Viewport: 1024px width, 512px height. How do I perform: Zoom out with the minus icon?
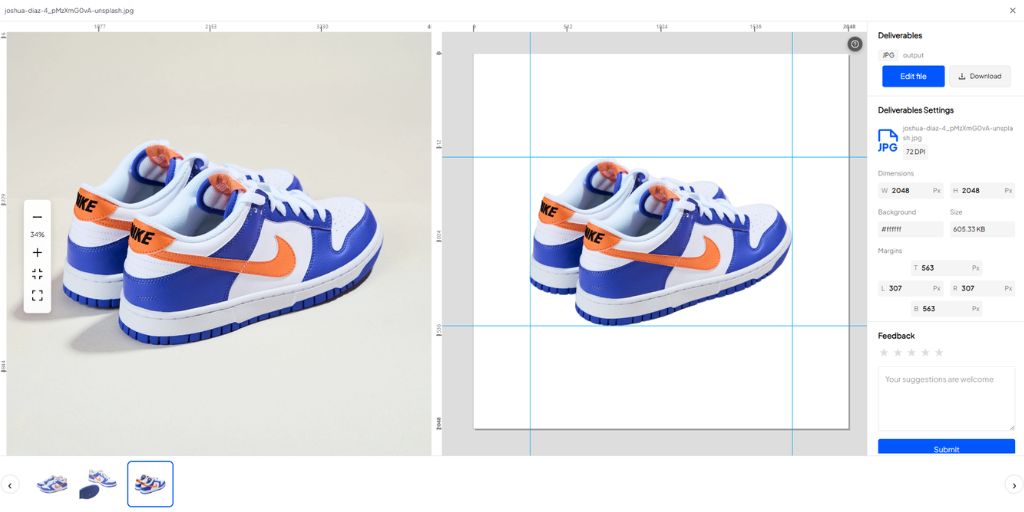37,217
